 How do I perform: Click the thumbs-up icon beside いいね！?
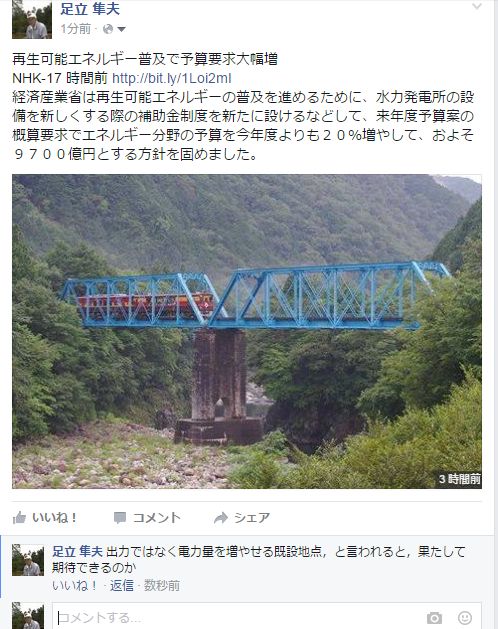pyautogui.click(x=19, y=518)
